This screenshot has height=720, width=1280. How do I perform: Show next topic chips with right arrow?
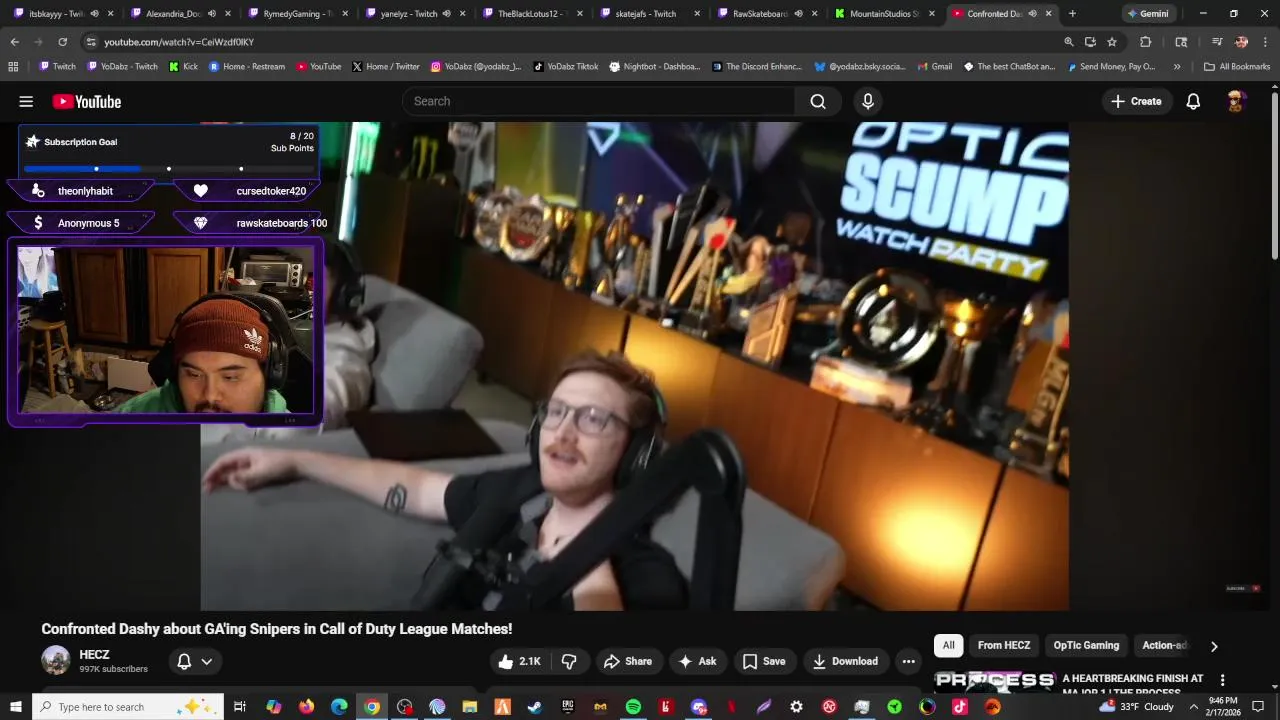tap(1214, 646)
